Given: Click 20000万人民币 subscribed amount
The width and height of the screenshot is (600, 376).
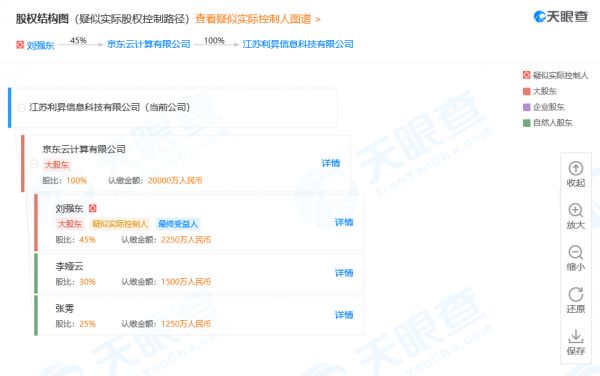Looking at the screenshot, I should (x=175, y=181).
